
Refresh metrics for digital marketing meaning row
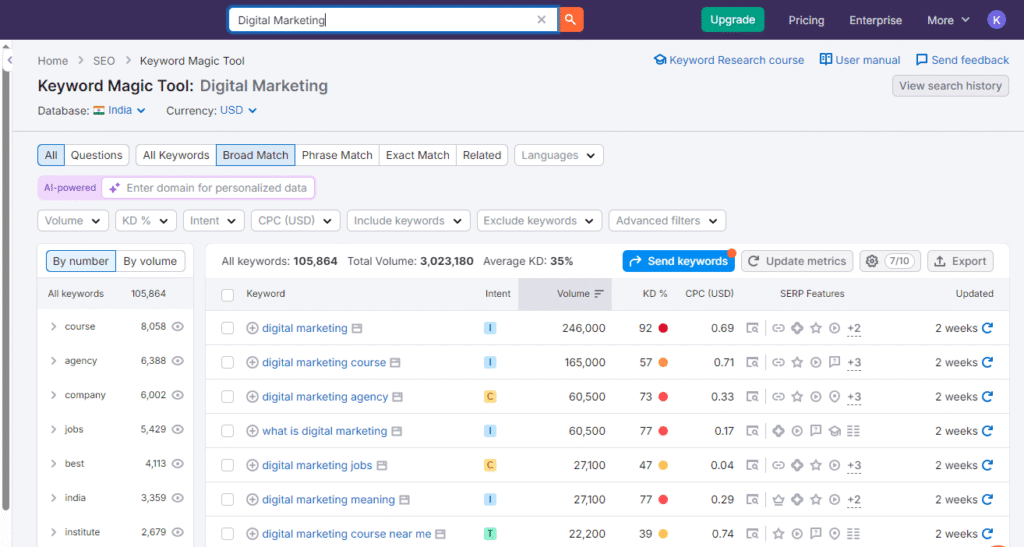987,499
